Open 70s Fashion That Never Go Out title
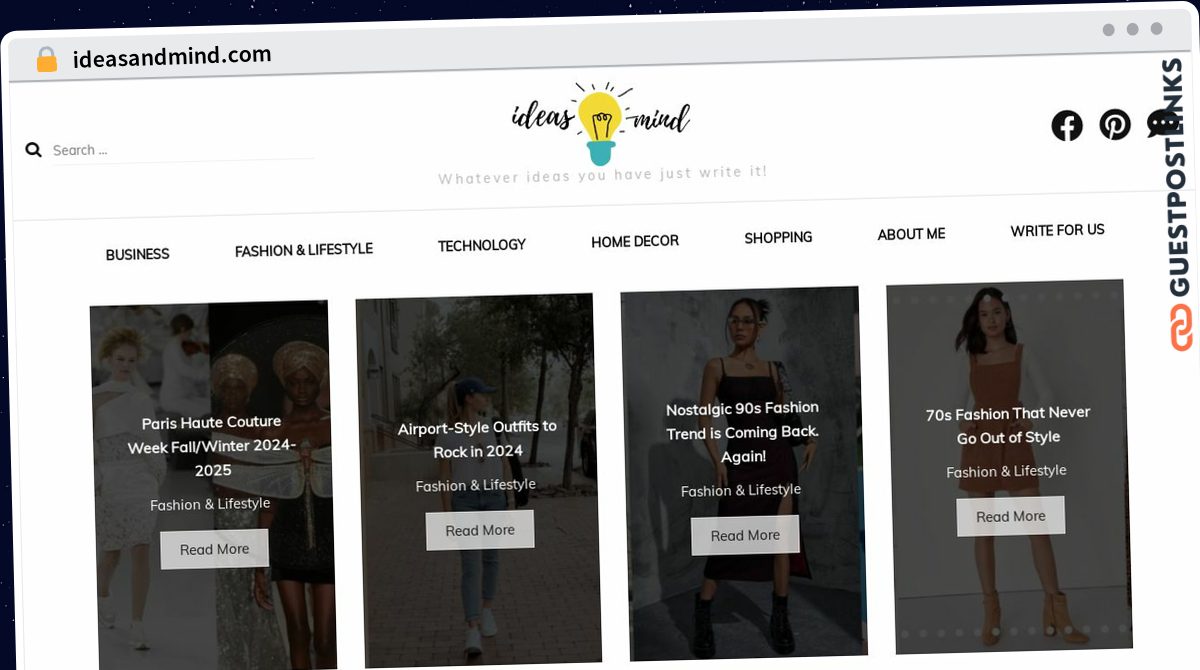Image resolution: width=1200 pixels, height=670 pixels. (x=1008, y=425)
